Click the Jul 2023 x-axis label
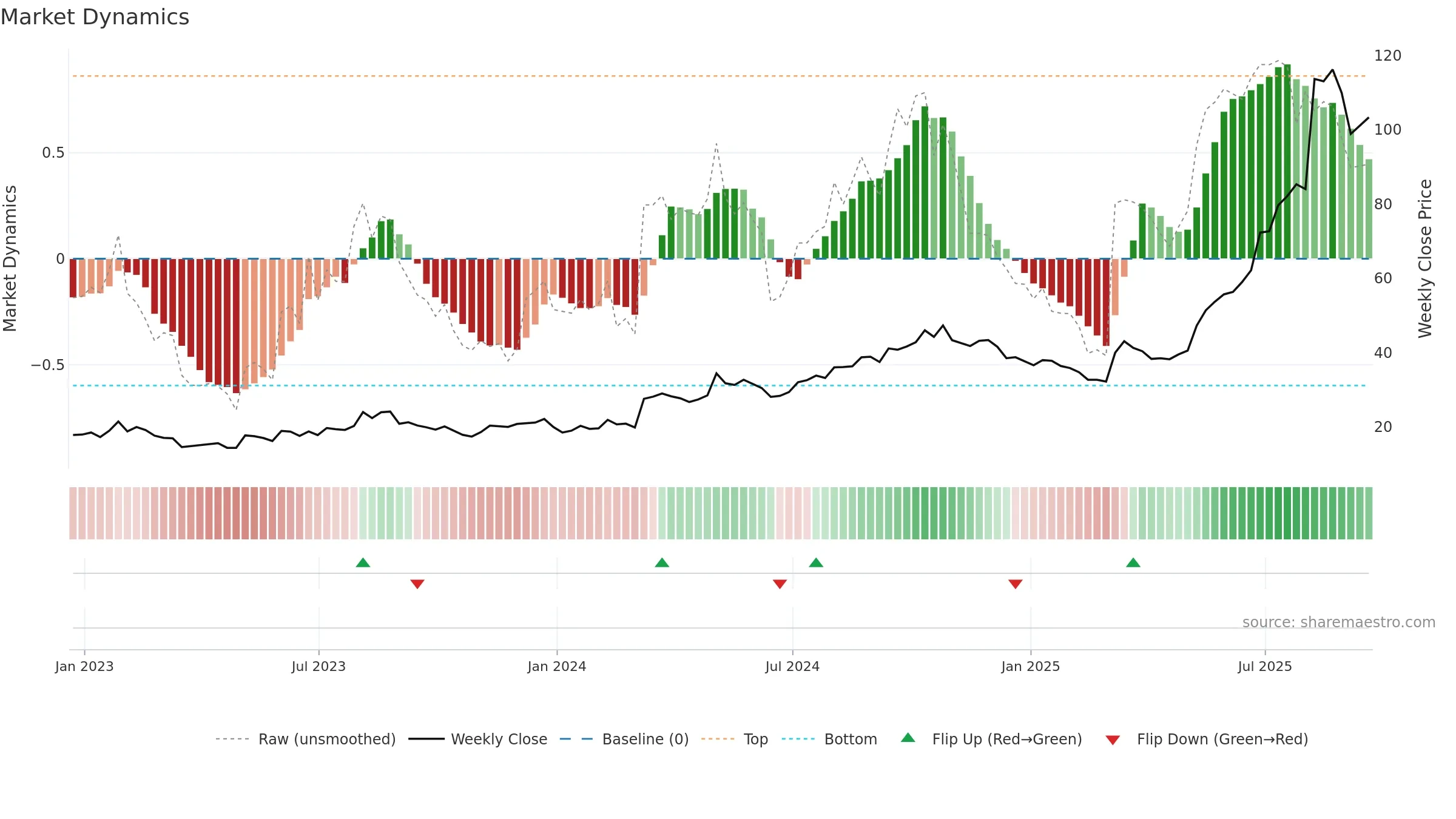The image size is (1456, 819). coord(318,666)
